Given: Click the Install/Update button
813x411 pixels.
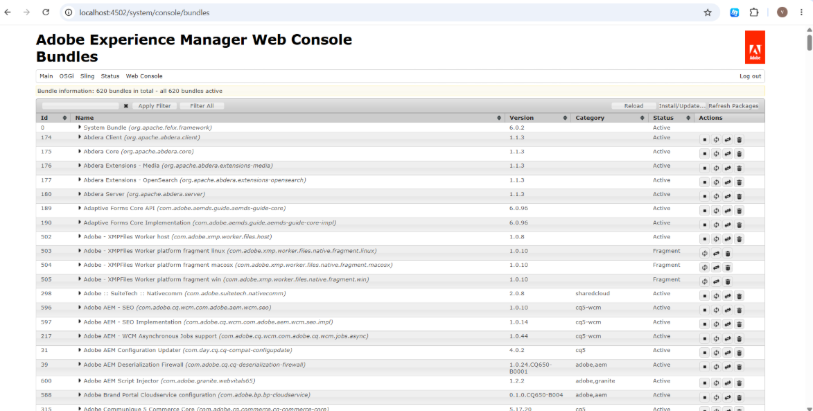Looking at the screenshot, I should (x=682, y=106).
